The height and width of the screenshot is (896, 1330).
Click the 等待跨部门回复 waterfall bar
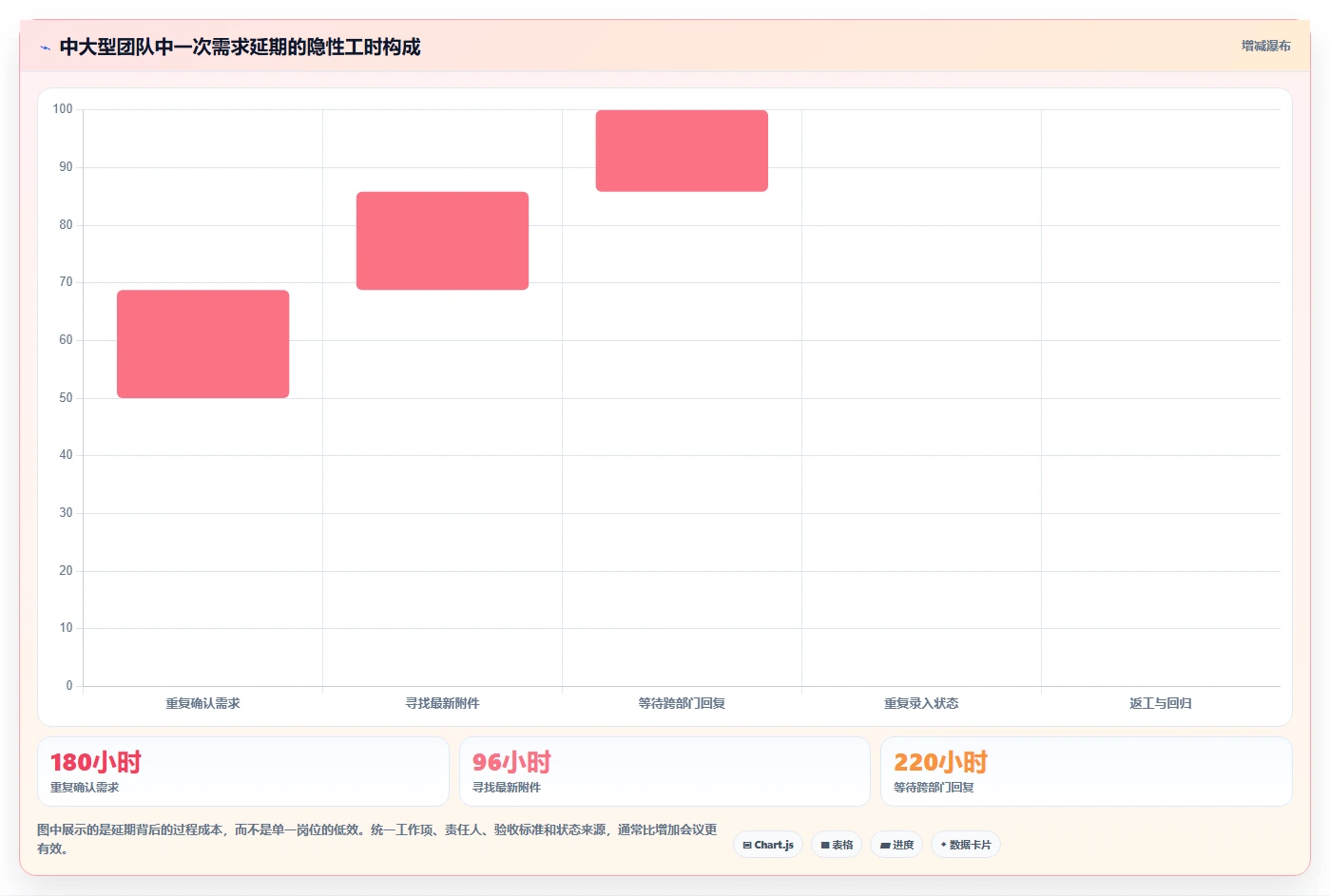pyautogui.click(x=682, y=151)
